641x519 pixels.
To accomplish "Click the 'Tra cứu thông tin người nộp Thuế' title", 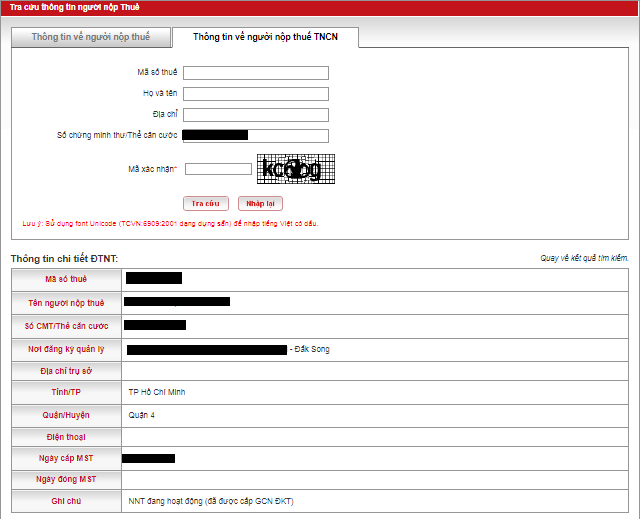I will tap(74, 7).
